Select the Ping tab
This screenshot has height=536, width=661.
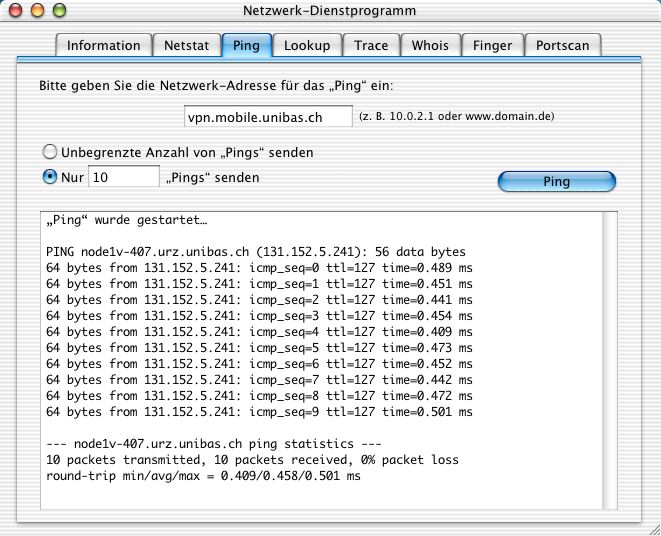tap(246, 45)
